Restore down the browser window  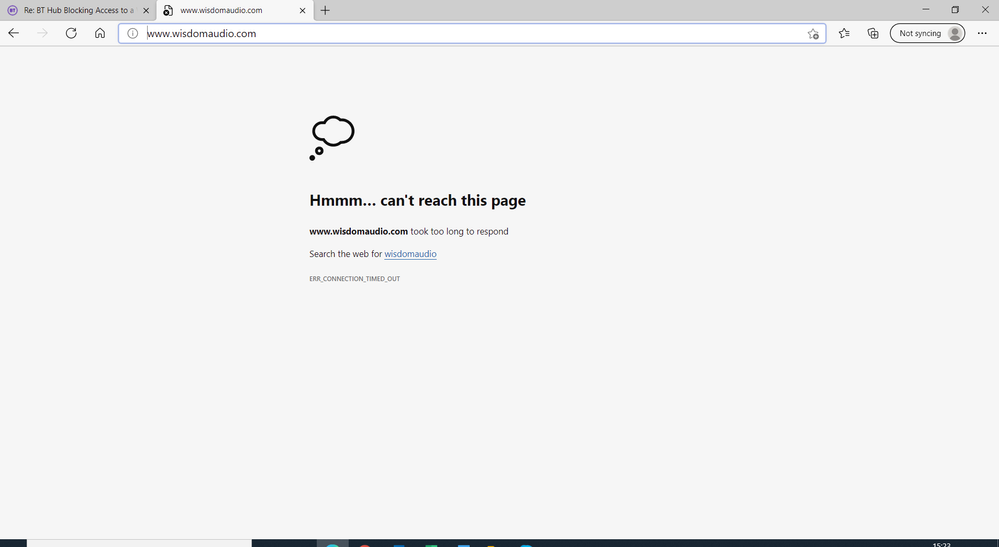click(x=955, y=10)
